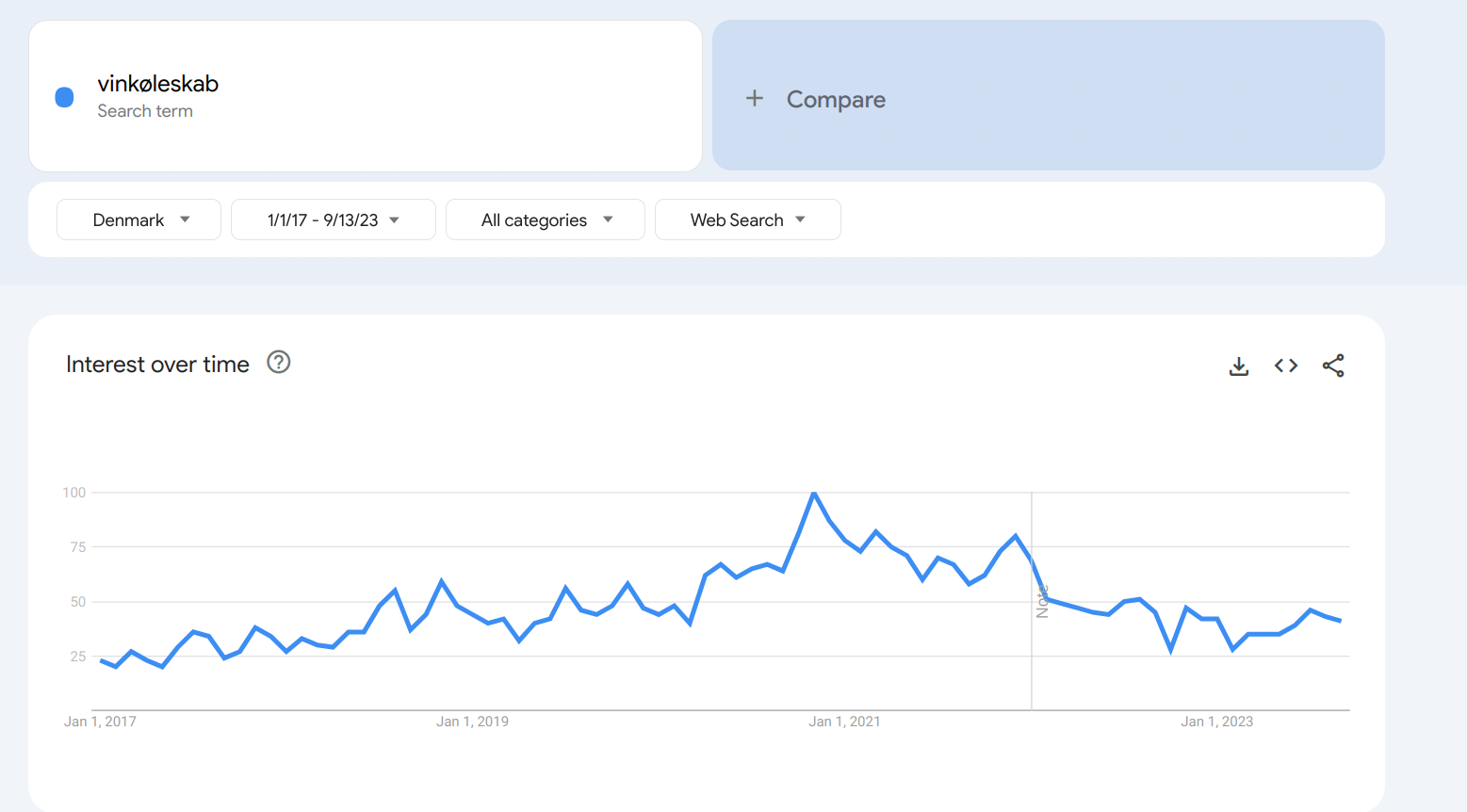Share the Interest over time chart
The height and width of the screenshot is (812, 1467).
click(1333, 365)
